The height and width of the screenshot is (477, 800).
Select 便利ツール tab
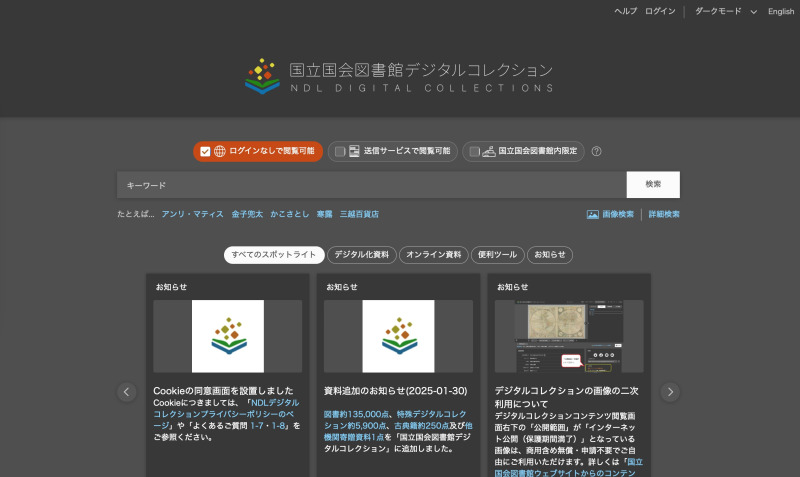point(497,255)
